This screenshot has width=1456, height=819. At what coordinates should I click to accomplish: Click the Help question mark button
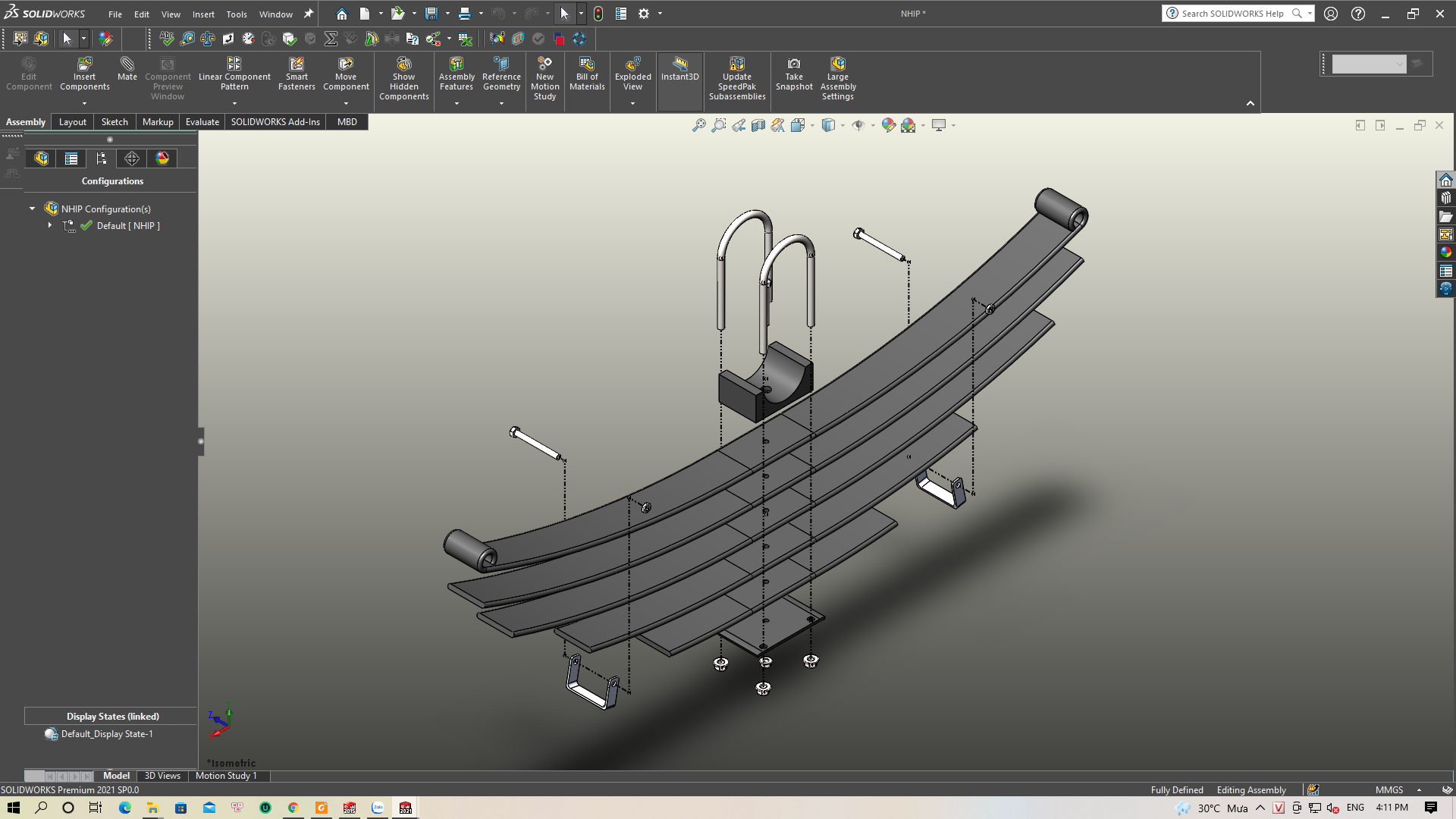(x=1358, y=14)
